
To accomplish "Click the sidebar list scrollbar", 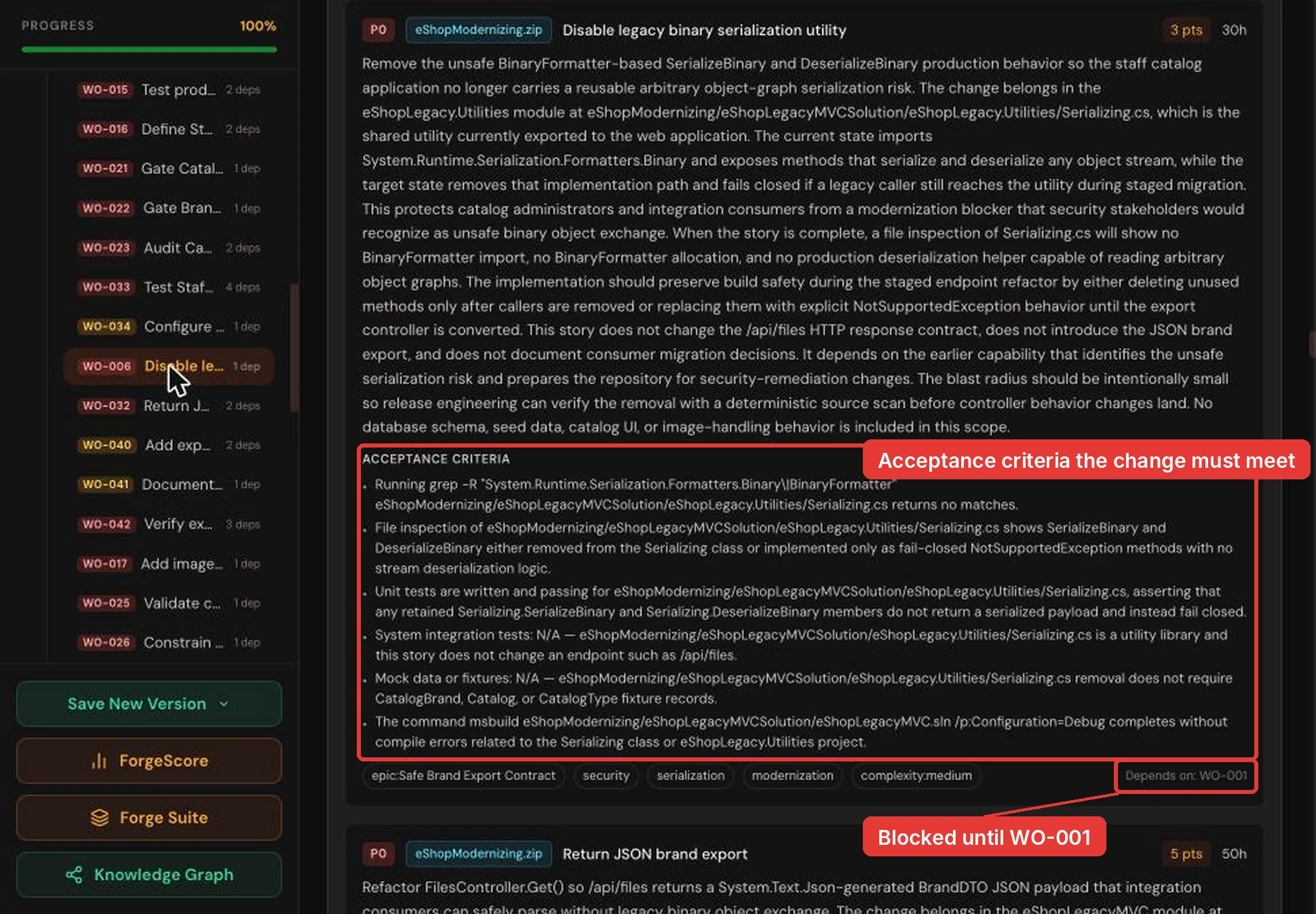I will point(294,347).
